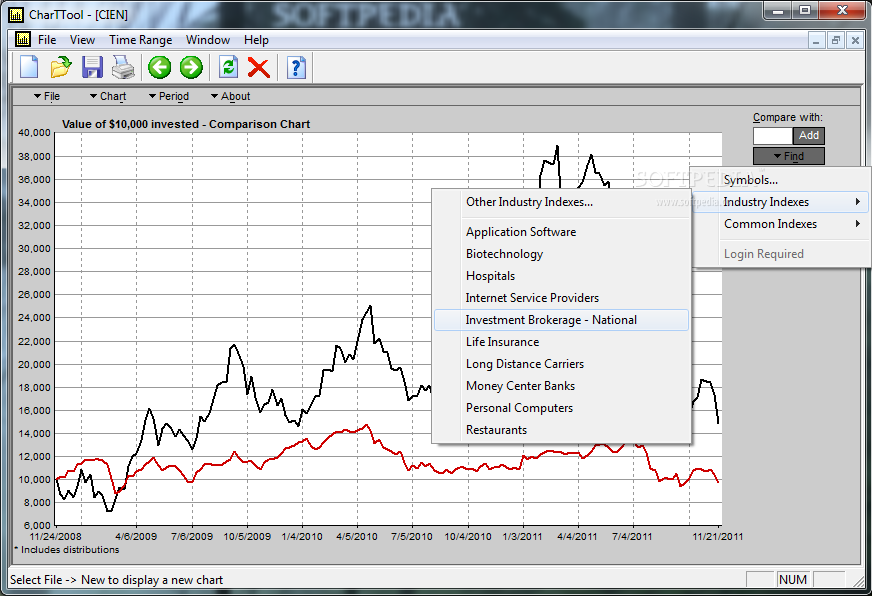Restore the inner CIEN document window
This screenshot has height=596, width=872.
(835, 40)
